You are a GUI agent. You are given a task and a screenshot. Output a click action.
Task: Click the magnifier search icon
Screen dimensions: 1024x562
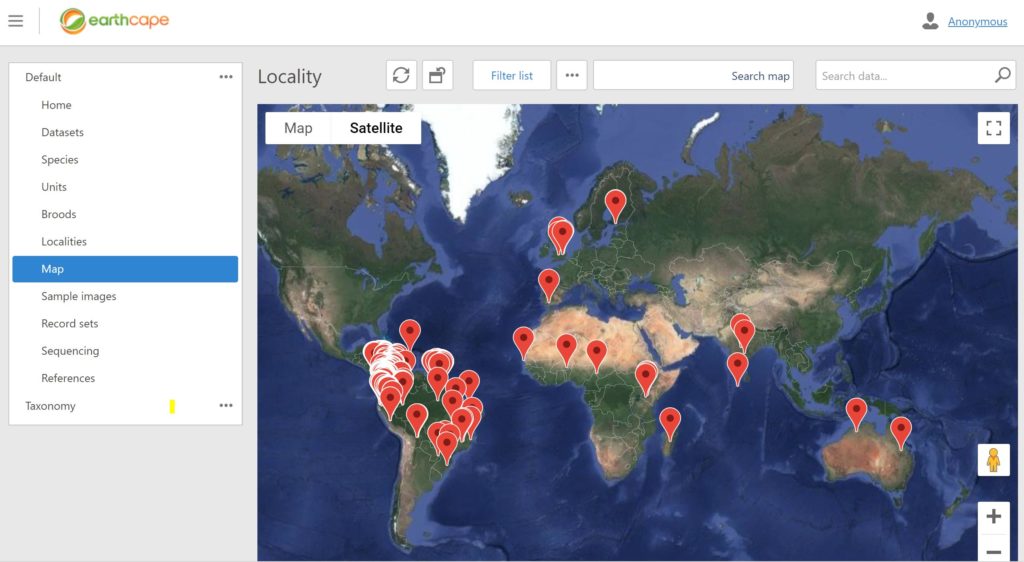pyautogui.click(x=1002, y=75)
